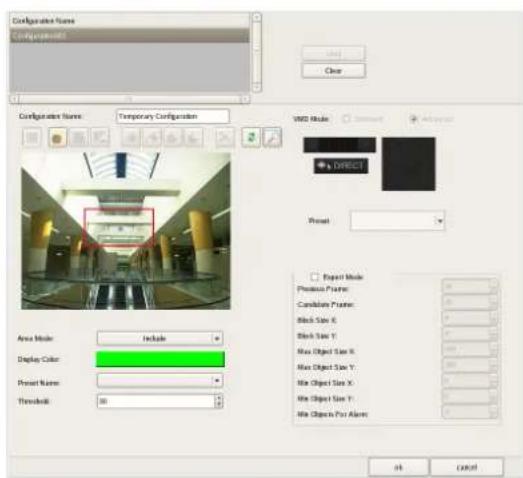Click the large black square panel beside DIRECT
Screen dimensions: 523x478
tap(409, 164)
